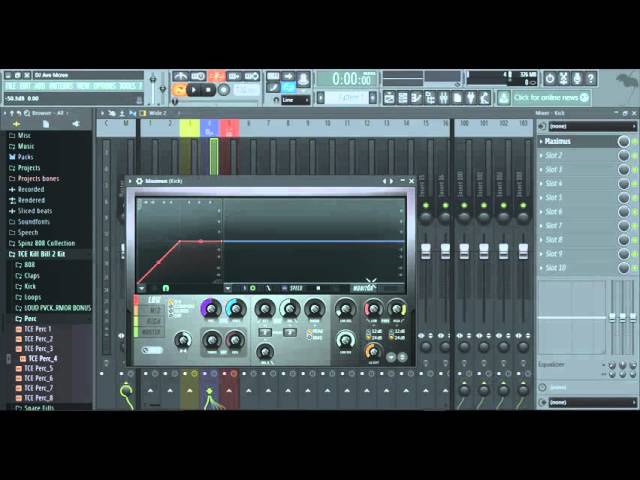Open the OPTIONS menu
This screenshot has height=480, width=640.
tap(104, 86)
